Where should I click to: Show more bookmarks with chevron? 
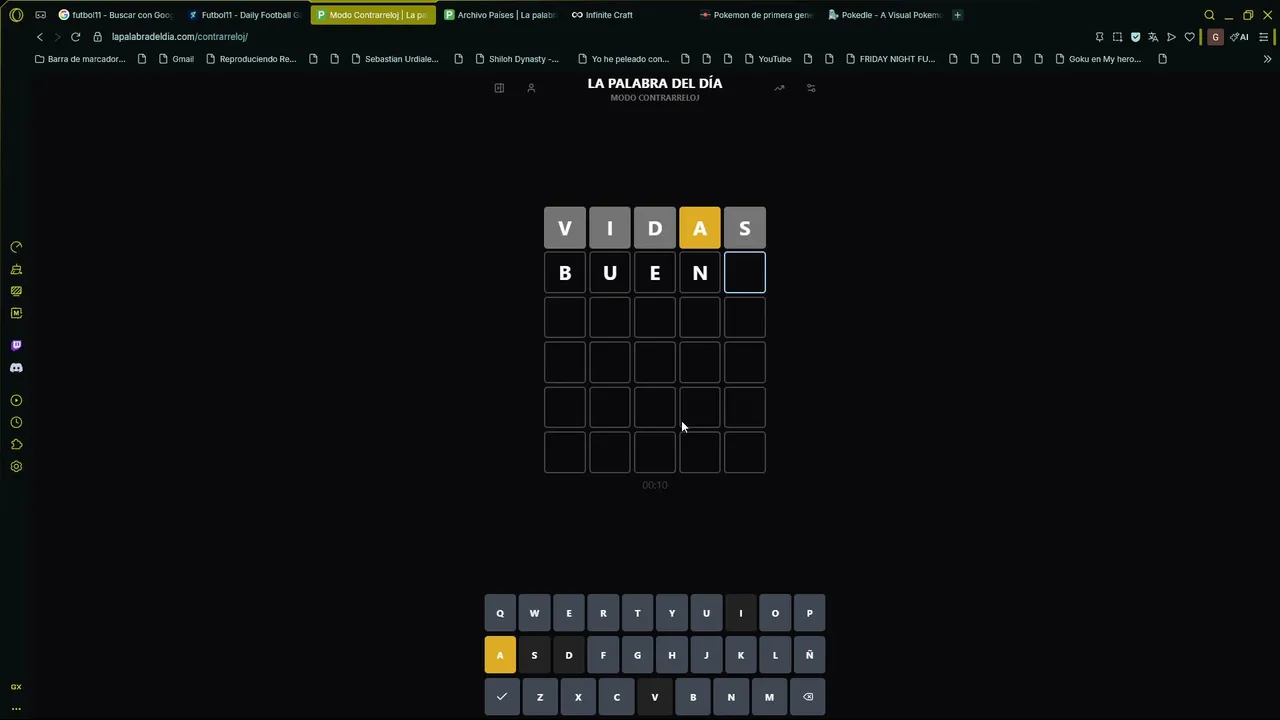(x=1267, y=59)
